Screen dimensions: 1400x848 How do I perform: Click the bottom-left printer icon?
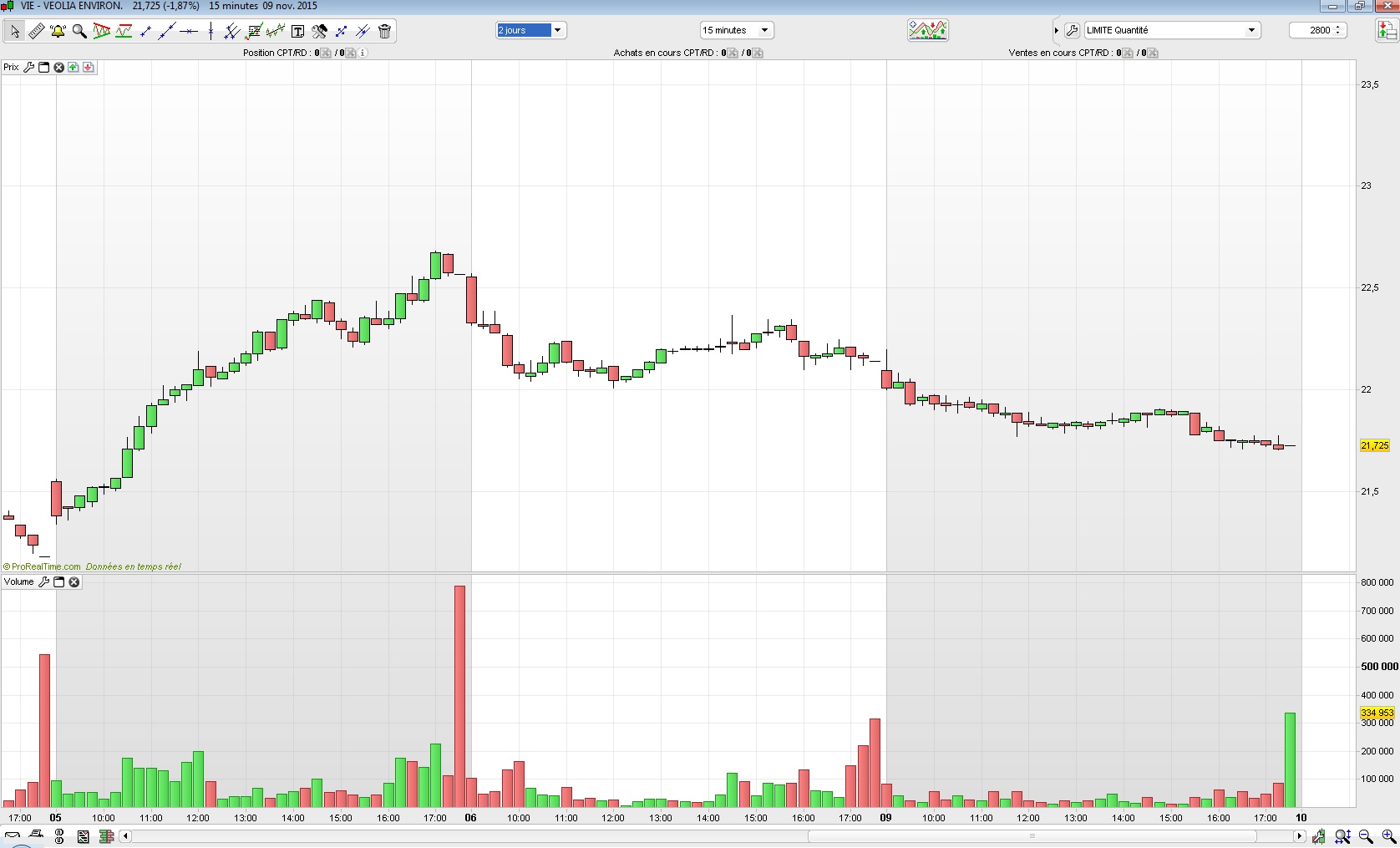click(x=36, y=835)
